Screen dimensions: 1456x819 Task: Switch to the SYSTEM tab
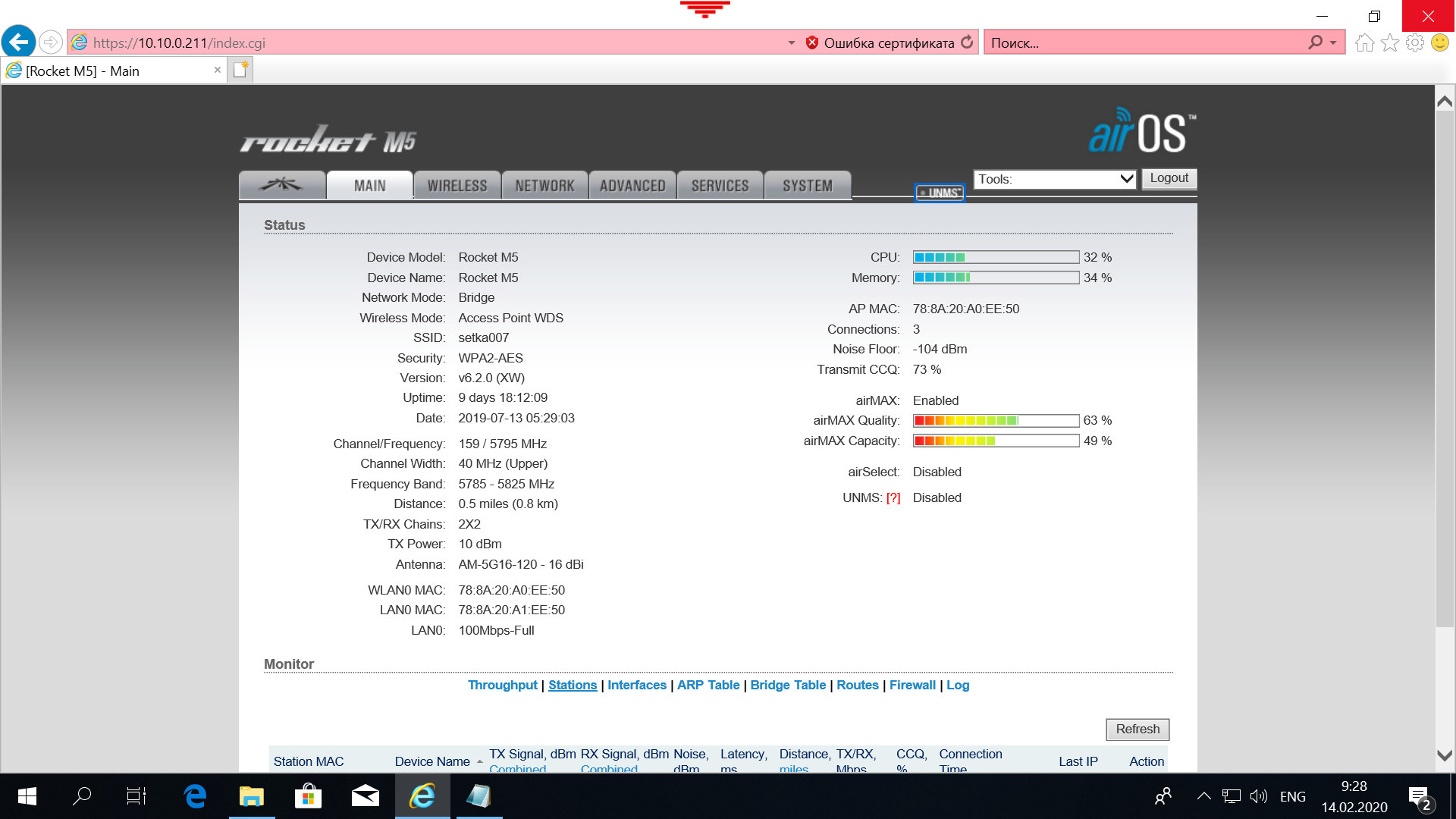point(807,186)
